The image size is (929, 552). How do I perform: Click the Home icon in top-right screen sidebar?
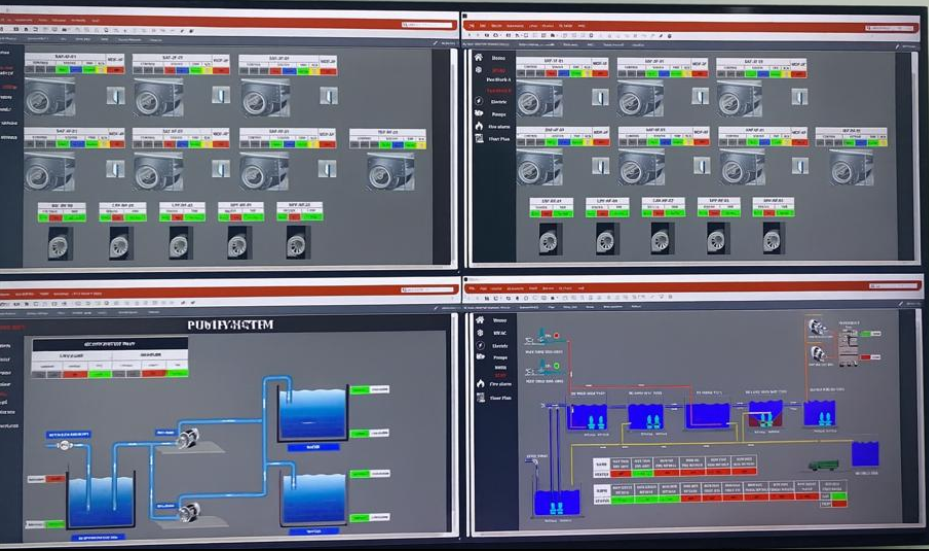click(x=478, y=57)
